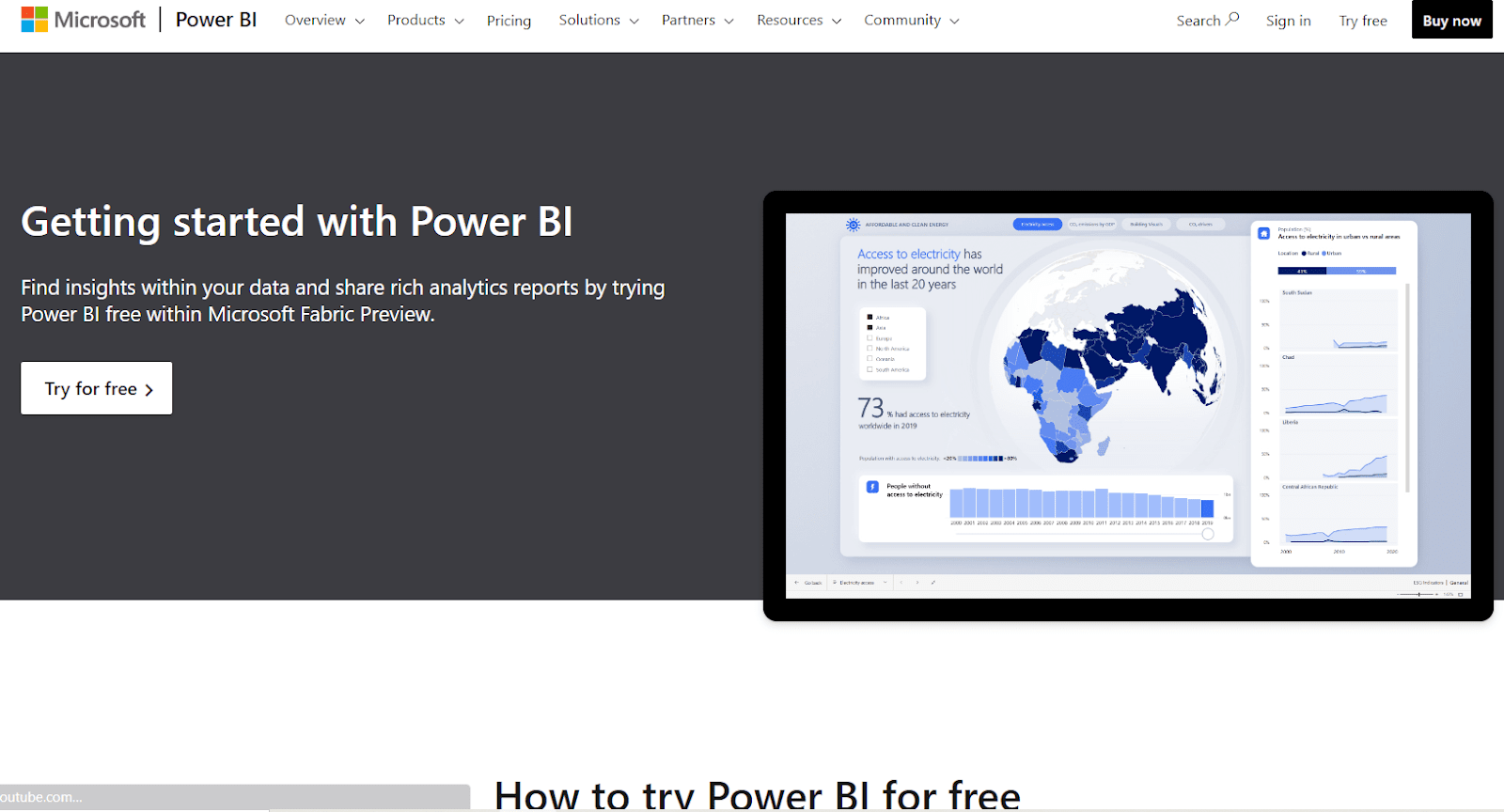The width and height of the screenshot is (1504, 812).
Task: Click the year slider handle under bar chart
Action: (x=1208, y=534)
